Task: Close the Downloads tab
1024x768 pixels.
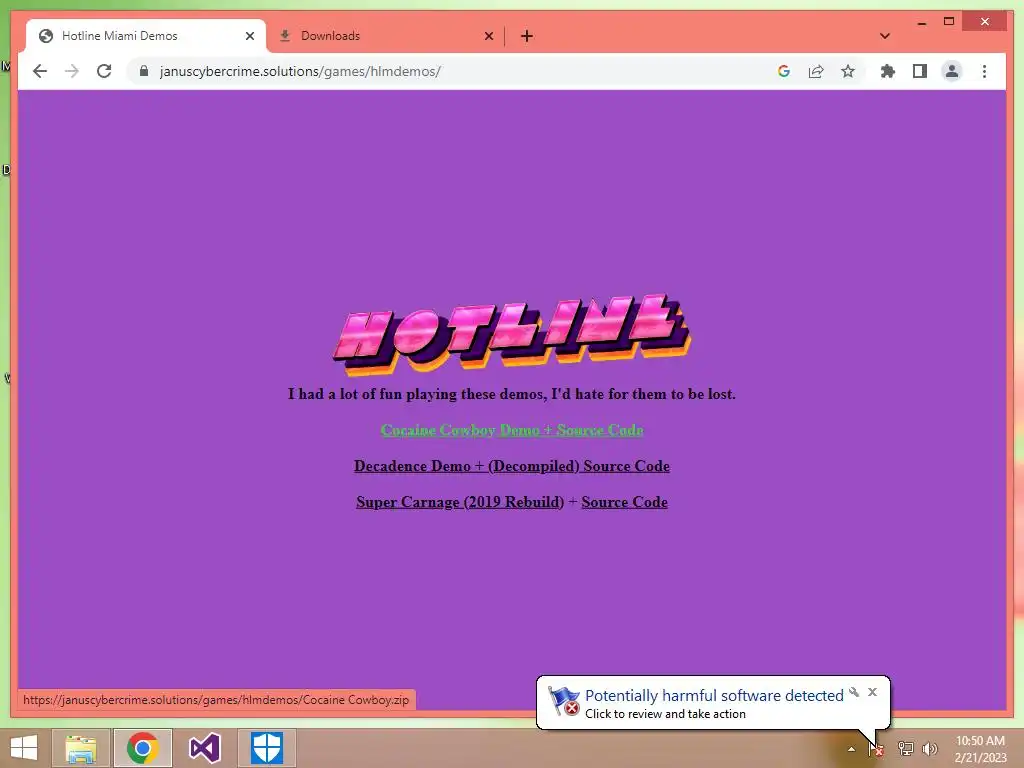Action: click(x=488, y=36)
